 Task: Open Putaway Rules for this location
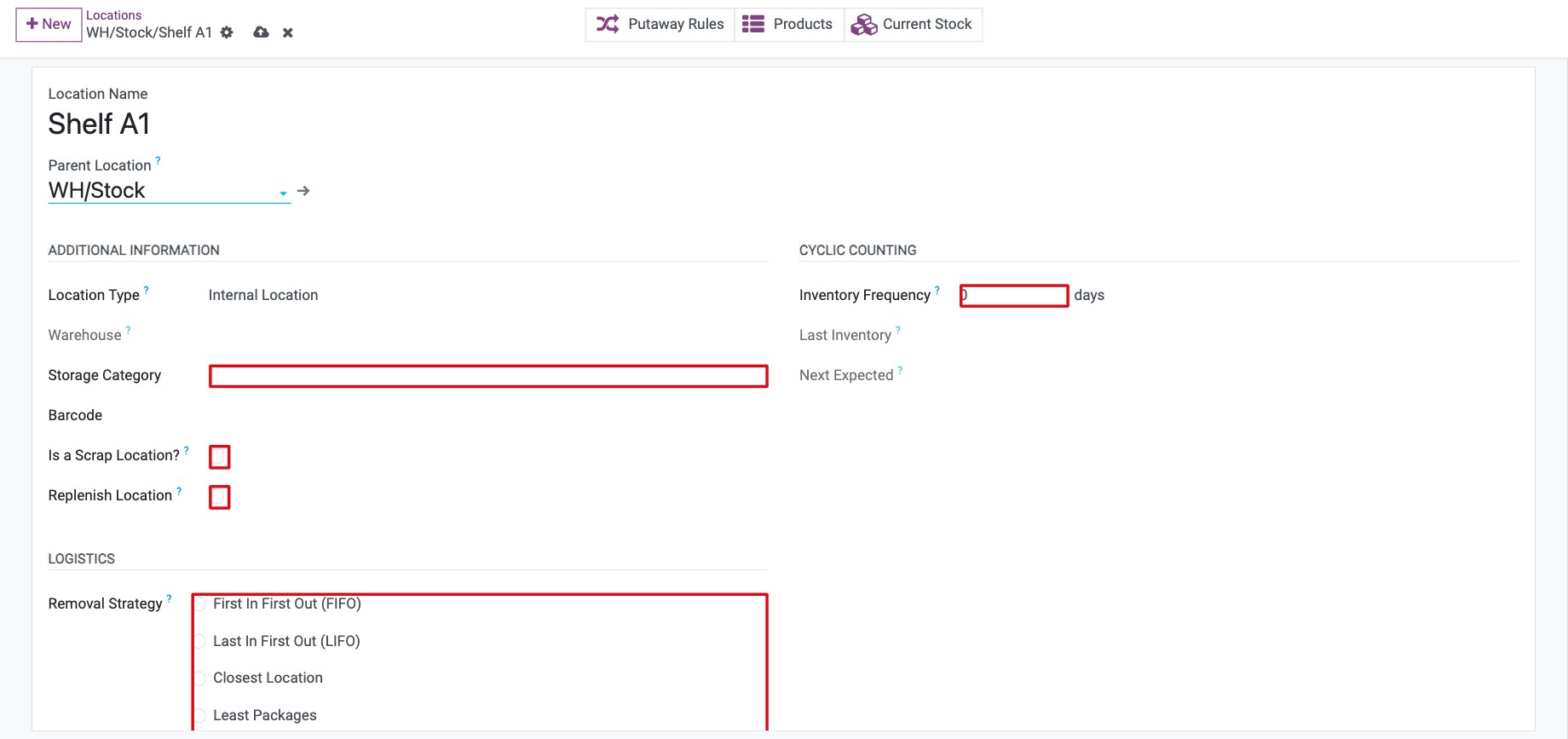pos(660,24)
